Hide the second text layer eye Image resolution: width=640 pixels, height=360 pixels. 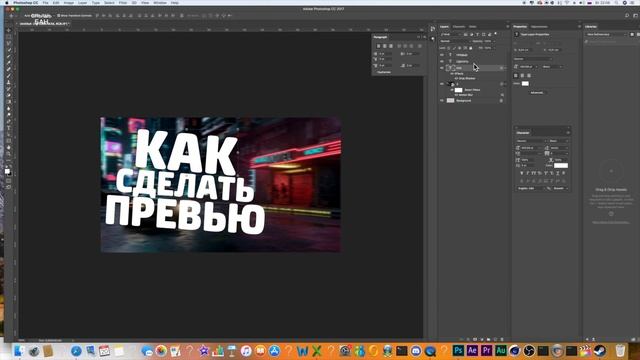[442, 61]
